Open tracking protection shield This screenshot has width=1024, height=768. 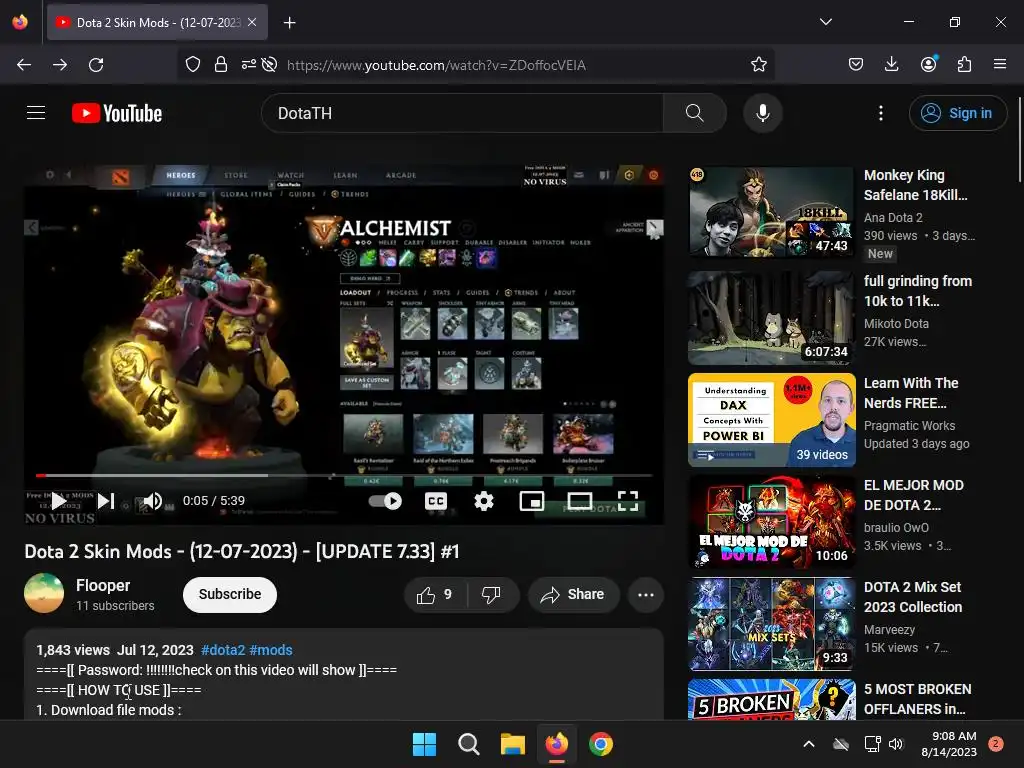[193, 65]
